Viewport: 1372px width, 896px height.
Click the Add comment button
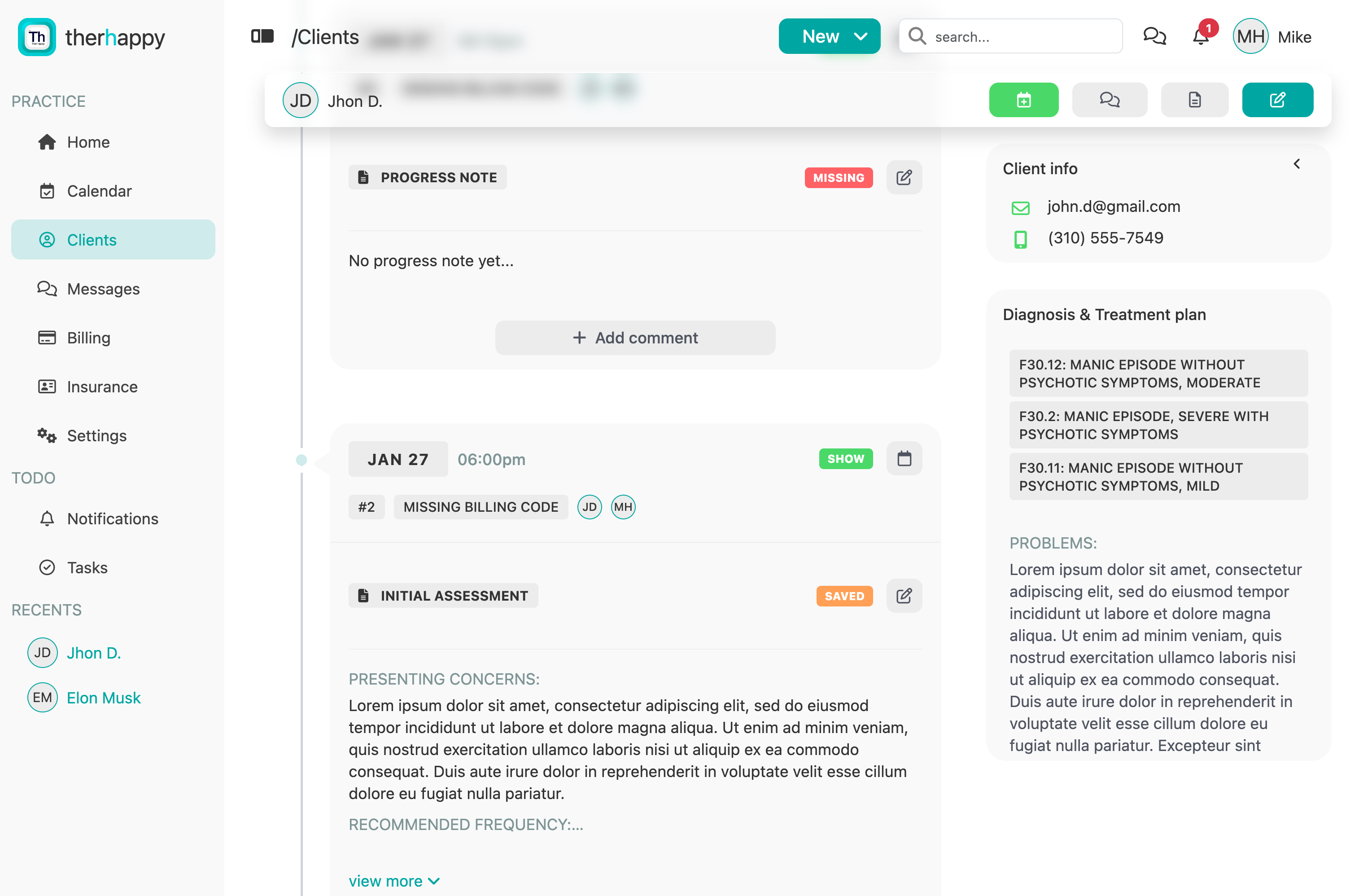coord(635,338)
